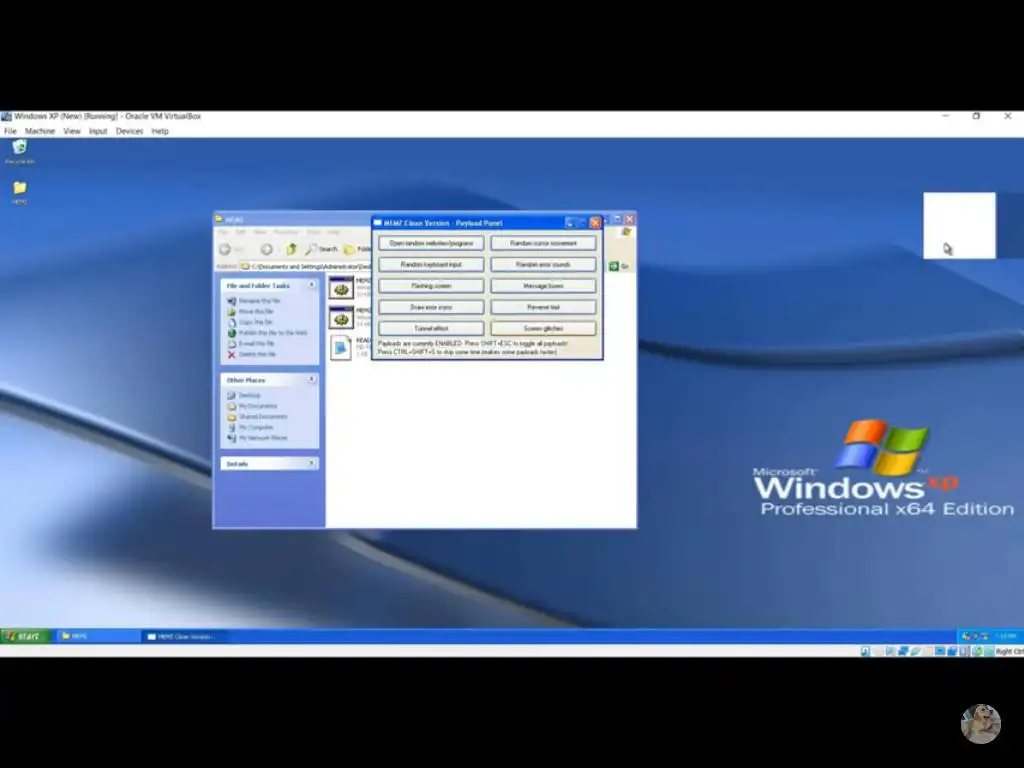Click the Right Ctrl host key indicator
The height and width of the screenshot is (768, 1024).
coord(1010,651)
